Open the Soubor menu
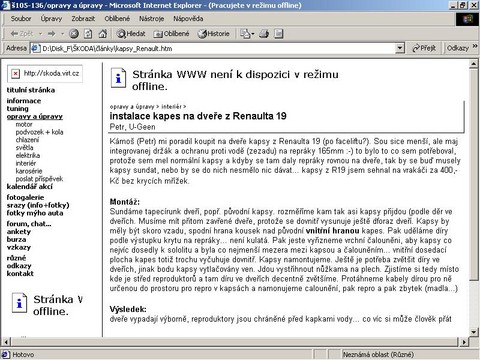480x360 pixels. [x=21, y=19]
